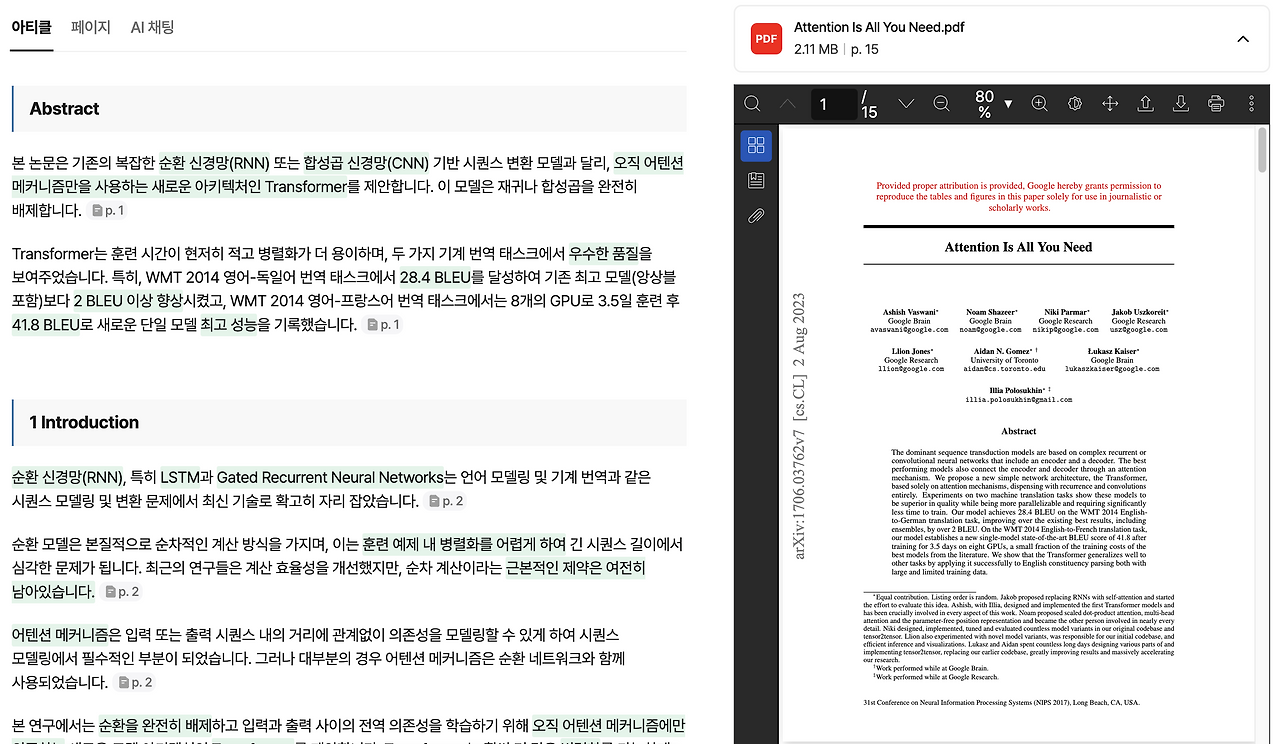Go to next page with the down chevron
The height and width of the screenshot is (744, 1280).
click(905, 103)
